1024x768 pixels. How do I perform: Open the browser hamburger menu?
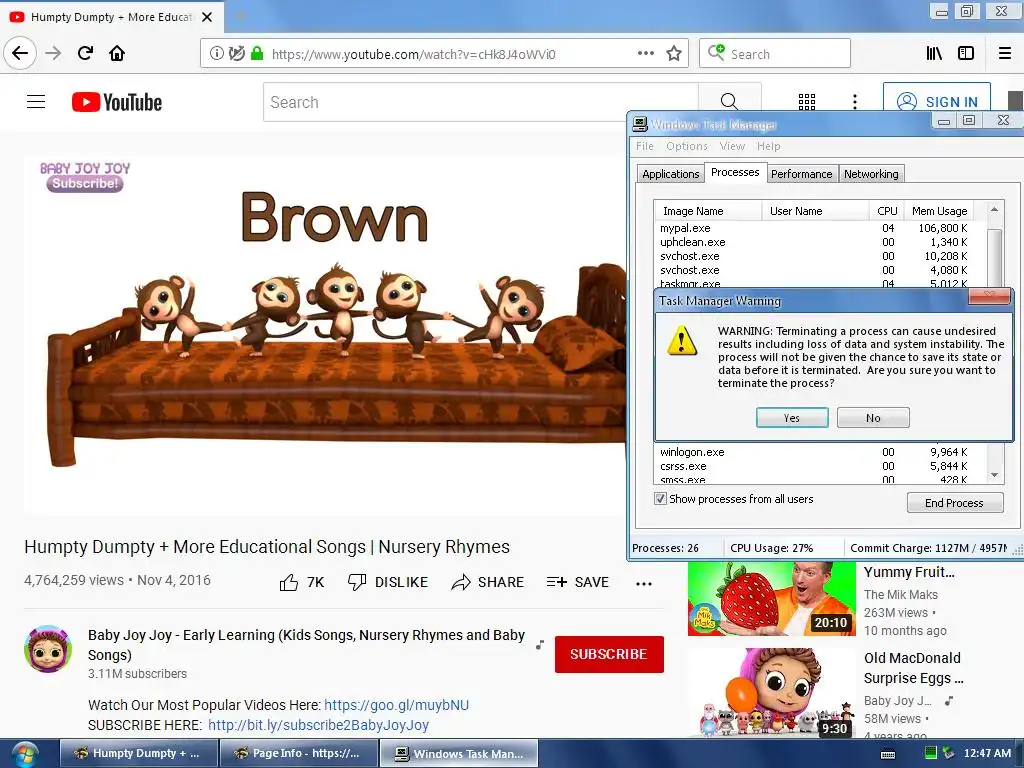pos(1004,54)
